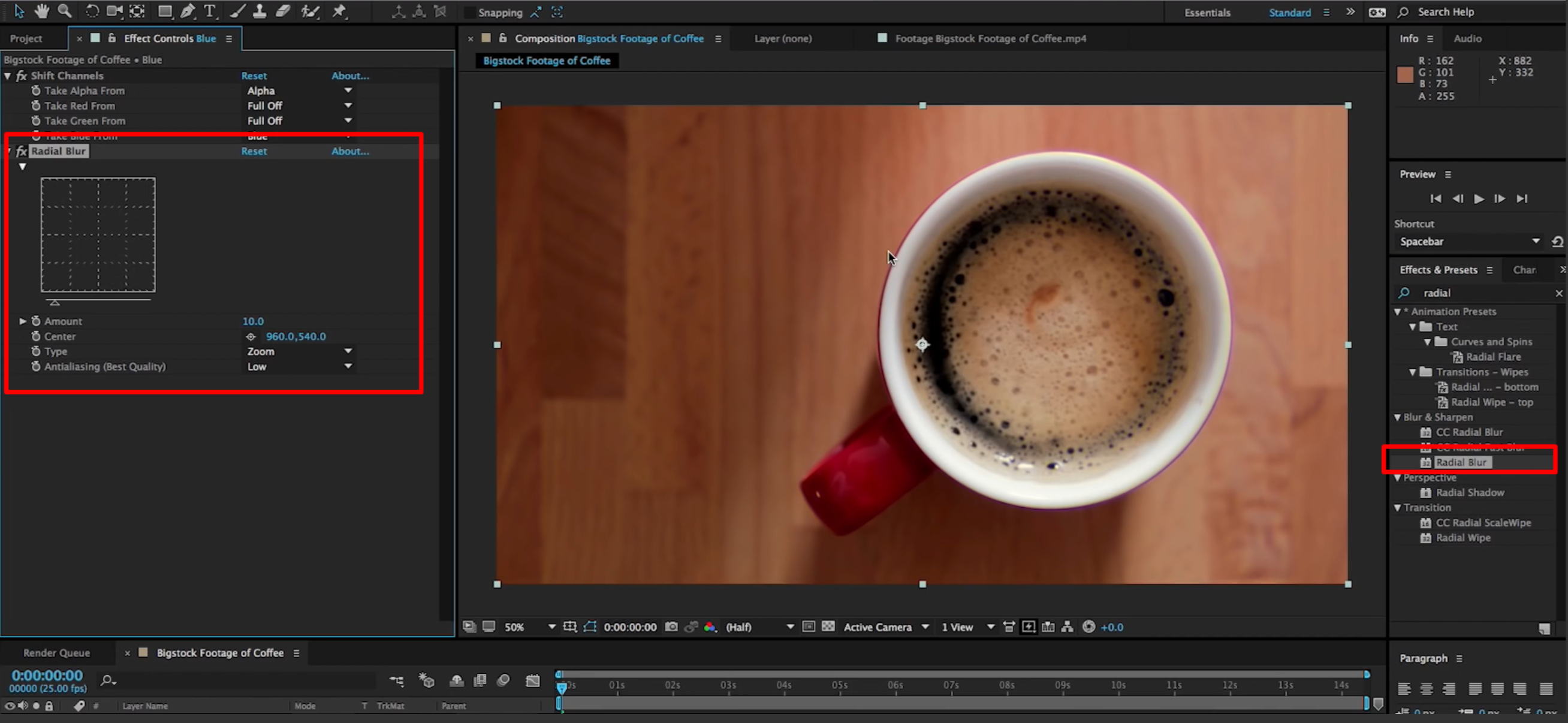The image size is (1568, 723).
Task: Choose the Clone Stamp tool
Action: click(260, 11)
